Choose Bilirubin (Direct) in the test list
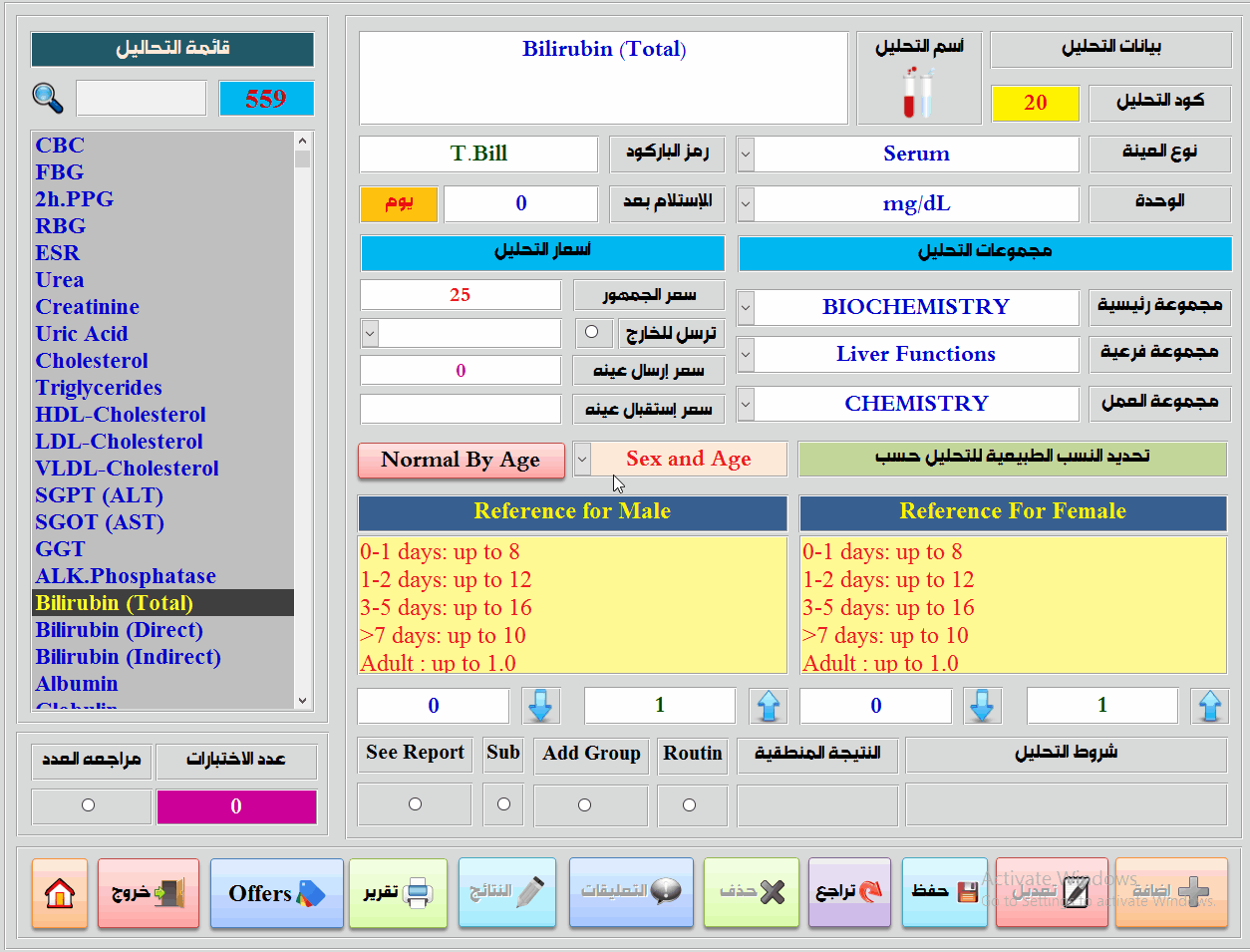This screenshot has height=952, width=1250. (120, 630)
